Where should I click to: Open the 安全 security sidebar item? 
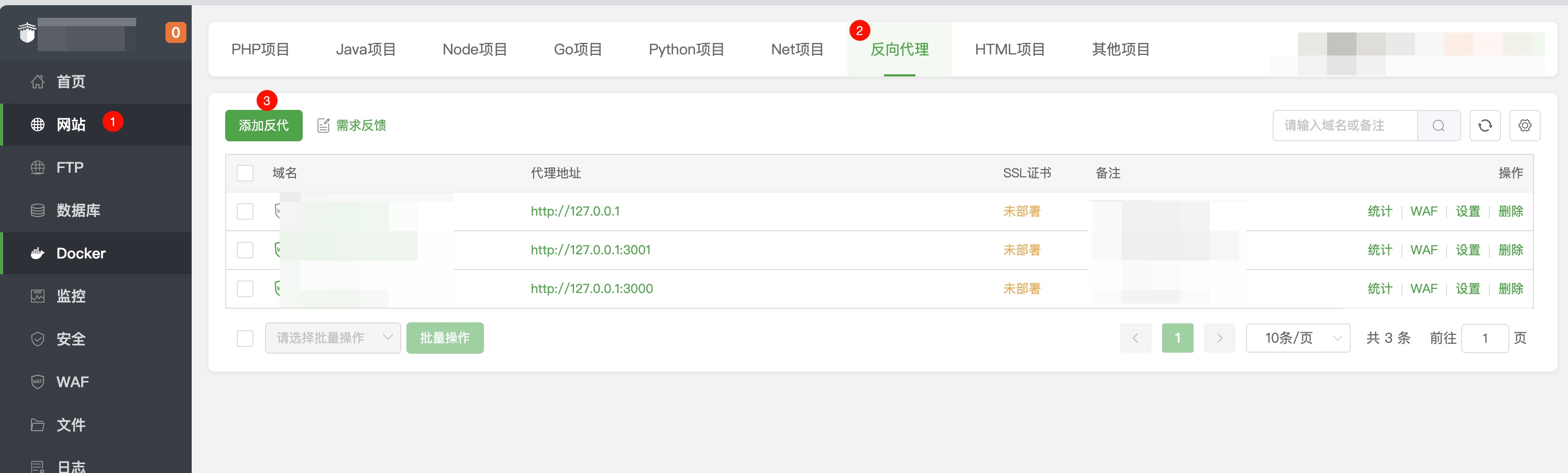point(96,339)
